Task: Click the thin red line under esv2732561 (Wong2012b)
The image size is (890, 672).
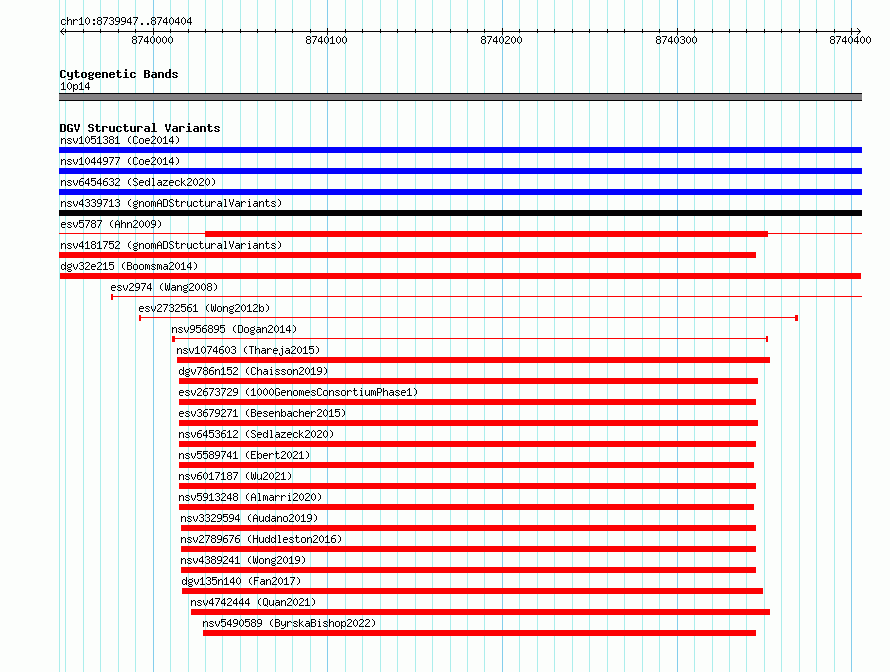Action: click(x=469, y=318)
